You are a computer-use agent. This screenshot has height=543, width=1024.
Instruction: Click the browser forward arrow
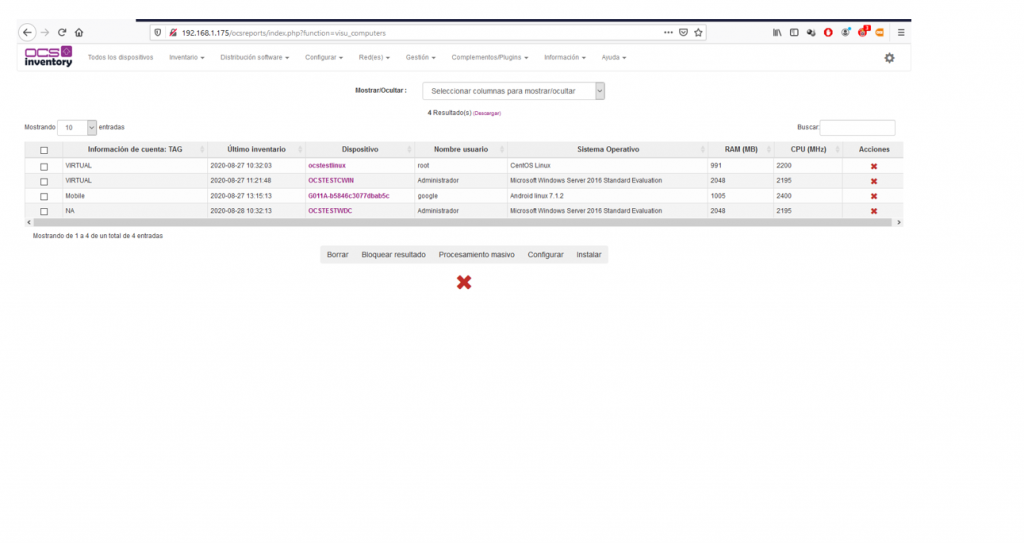click(x=45, y=33)
